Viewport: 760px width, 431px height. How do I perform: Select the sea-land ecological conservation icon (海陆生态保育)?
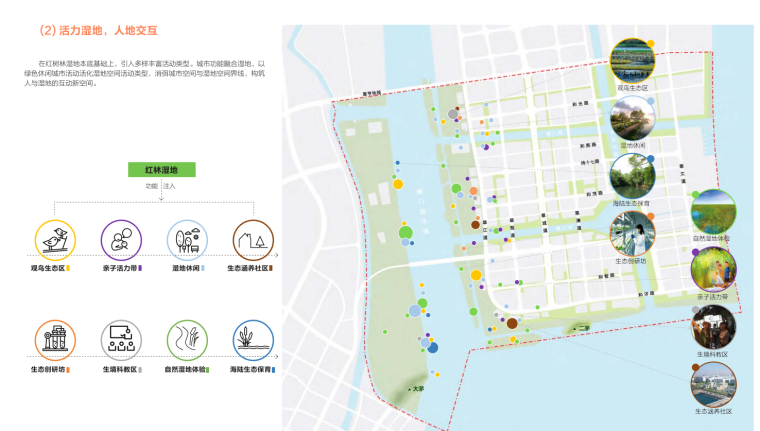point(253,340)
